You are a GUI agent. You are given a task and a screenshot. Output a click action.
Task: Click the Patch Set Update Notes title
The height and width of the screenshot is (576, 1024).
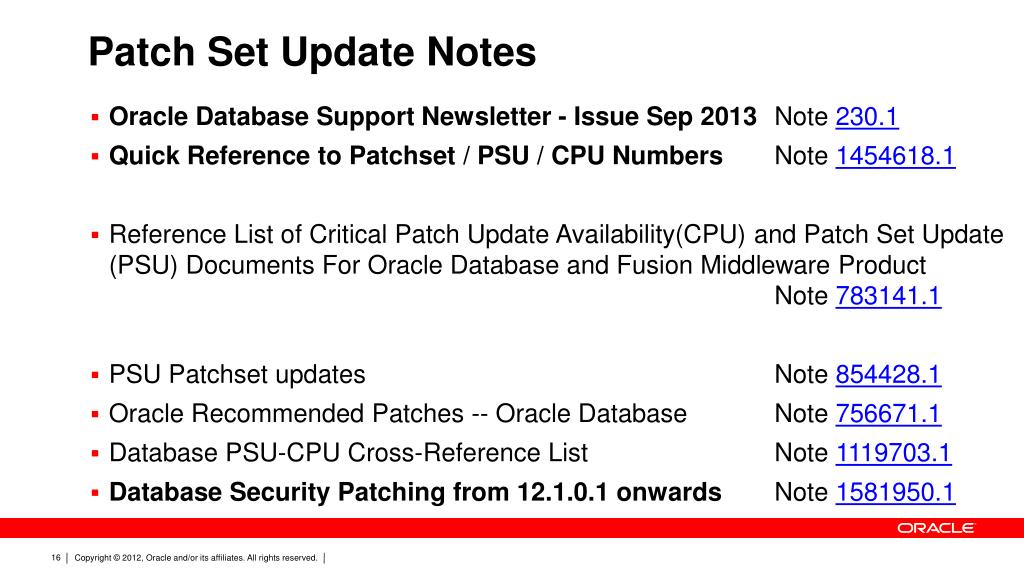(x=312, y=52)
